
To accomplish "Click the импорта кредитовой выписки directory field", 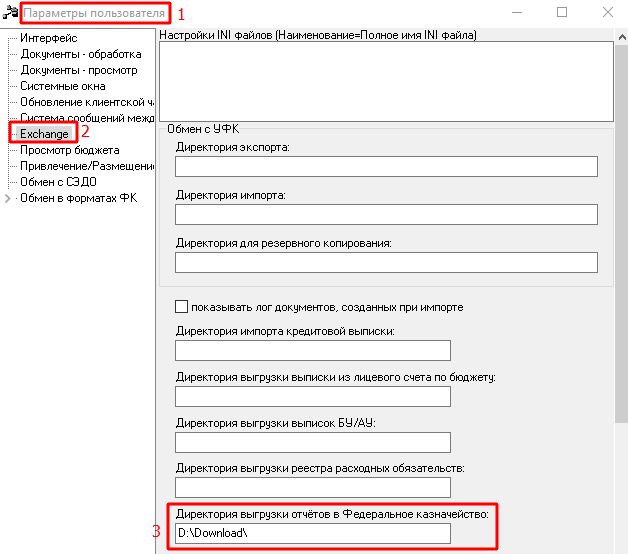I will coord(313,351).
